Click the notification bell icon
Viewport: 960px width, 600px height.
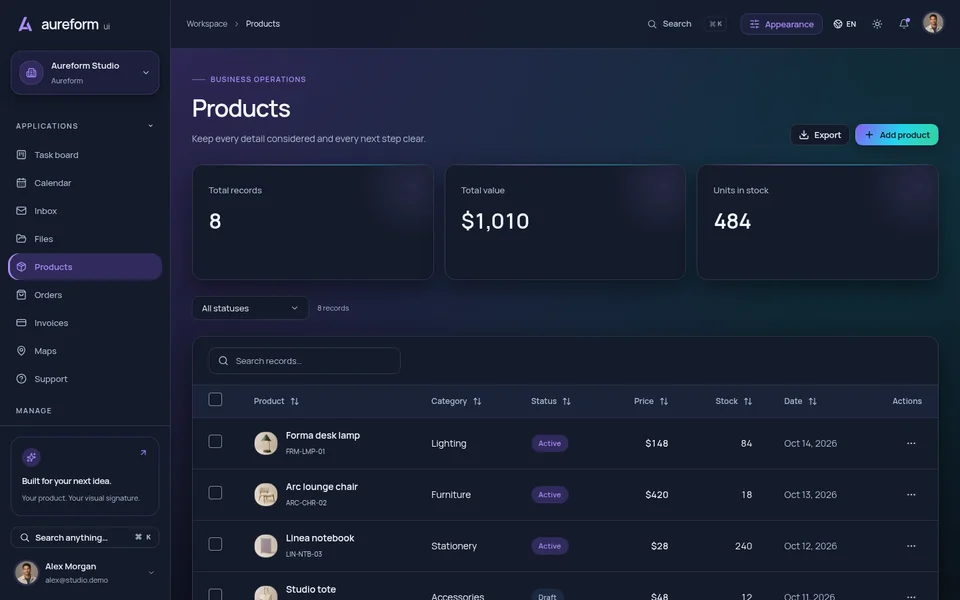[904, 24]
